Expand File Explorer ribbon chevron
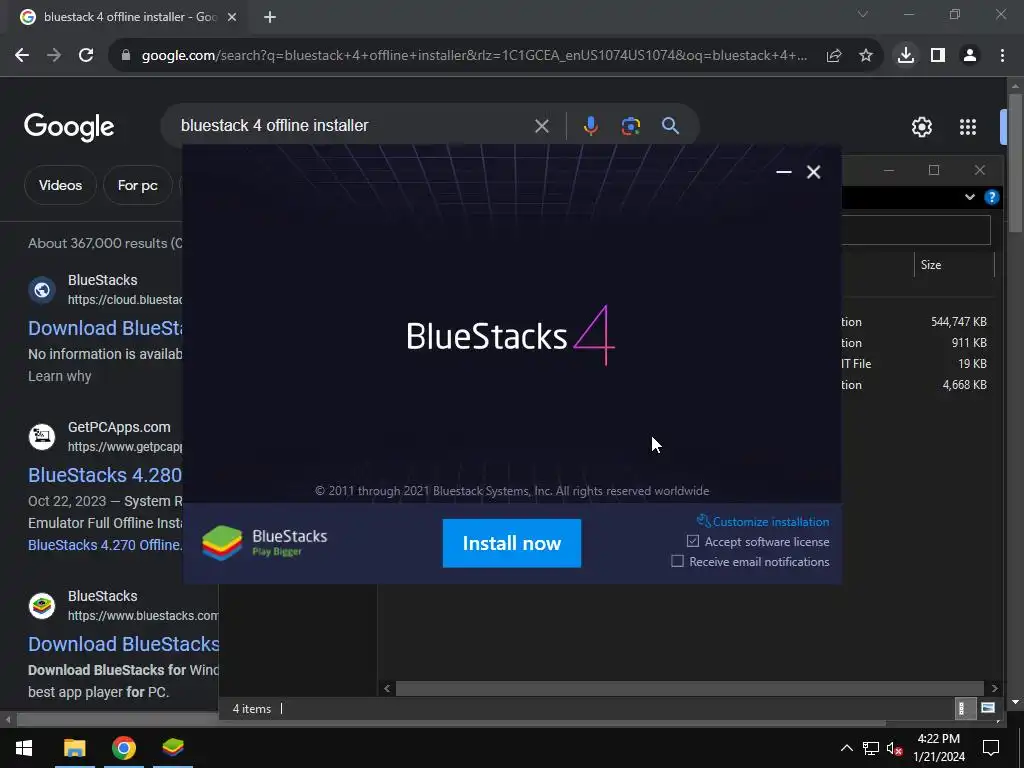Screen dimensions: 1024x768 970,197
